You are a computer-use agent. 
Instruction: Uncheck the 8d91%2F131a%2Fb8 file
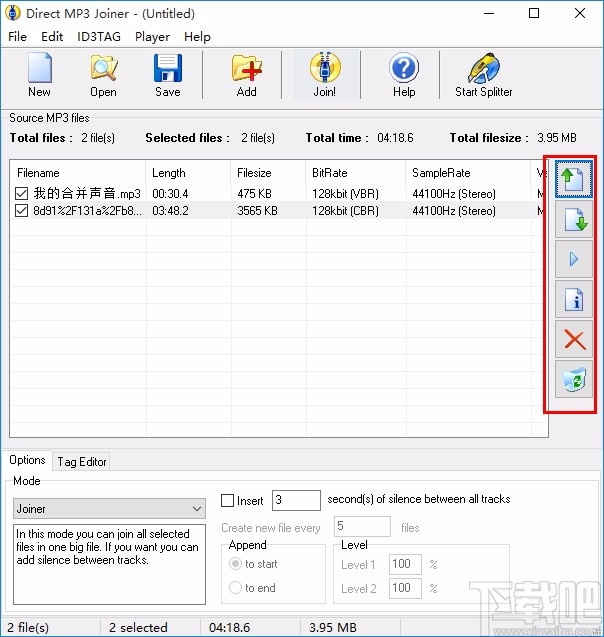pos(22,210)
